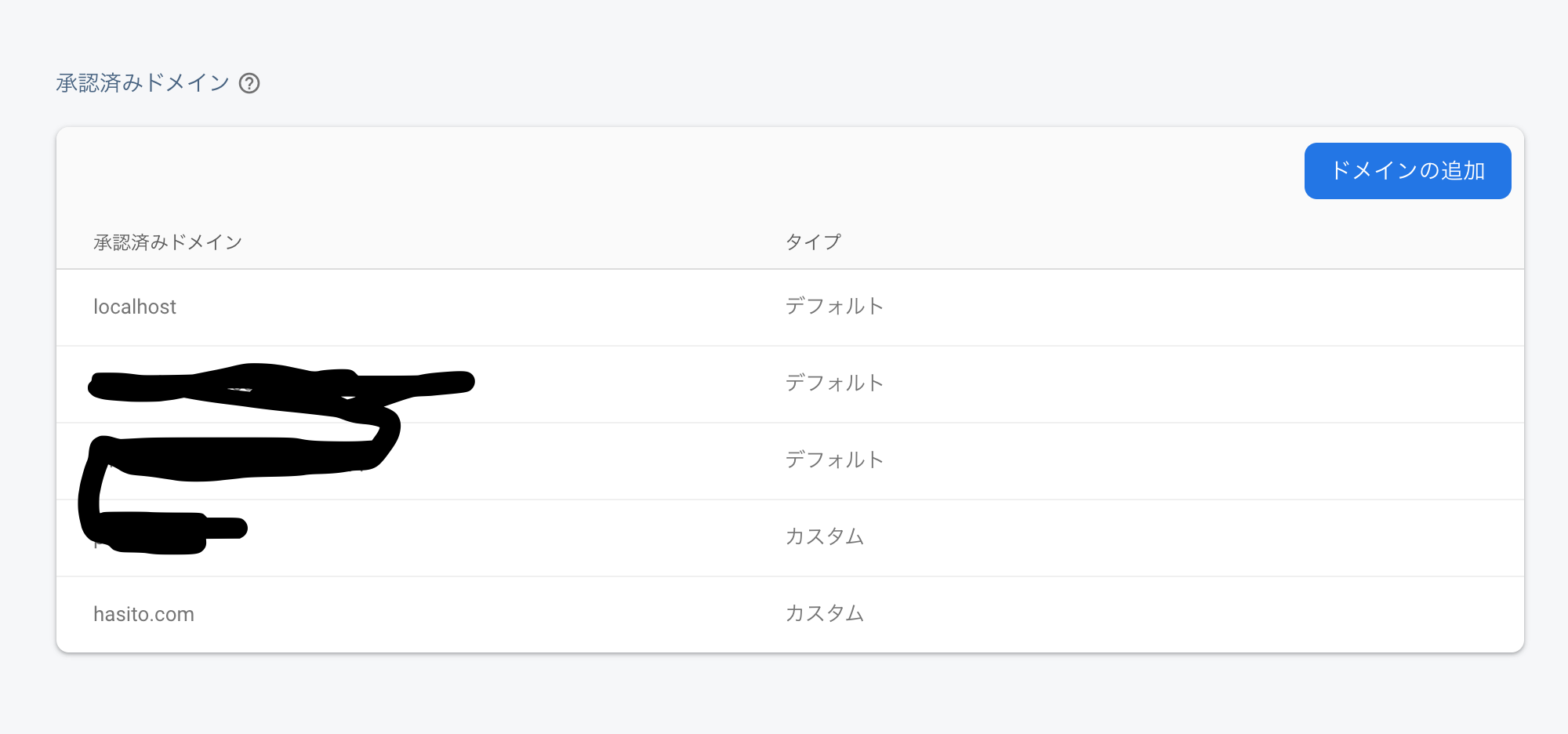Image resolution: width=1568 pixels, height=734 pixels.
Task: Click デフォルト label in the third row
Action: tap(833, 460)
